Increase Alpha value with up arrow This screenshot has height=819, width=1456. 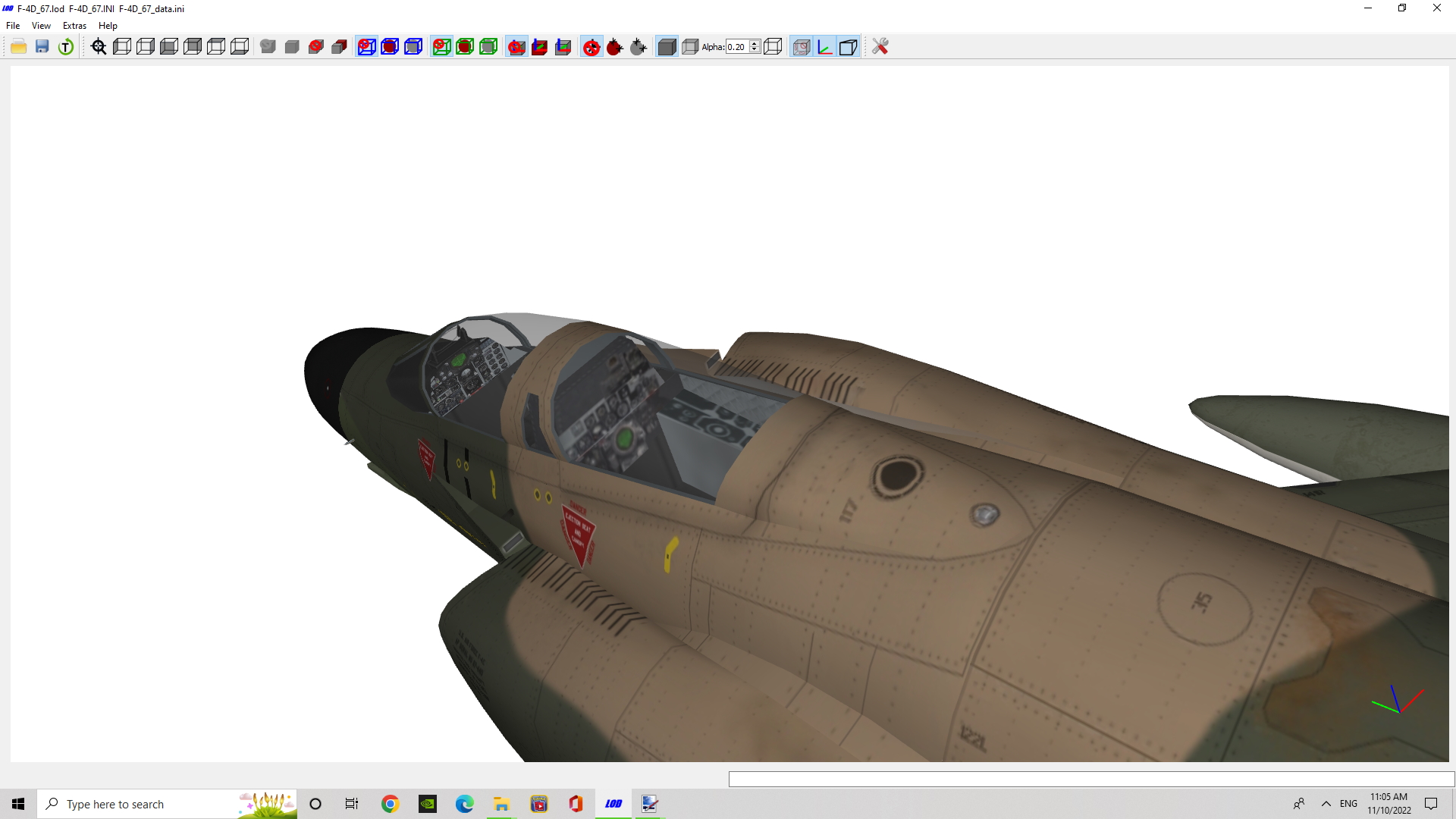pos(755,43)
